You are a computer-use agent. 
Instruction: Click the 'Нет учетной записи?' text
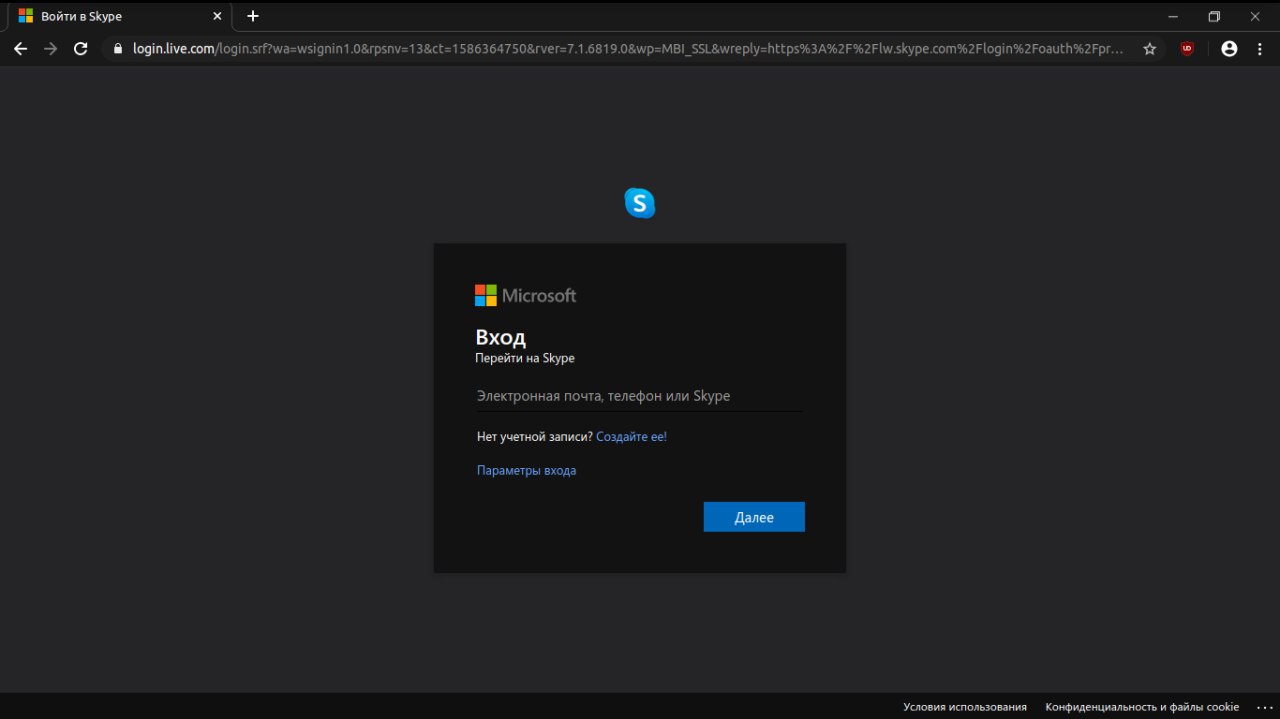point(535,437)
